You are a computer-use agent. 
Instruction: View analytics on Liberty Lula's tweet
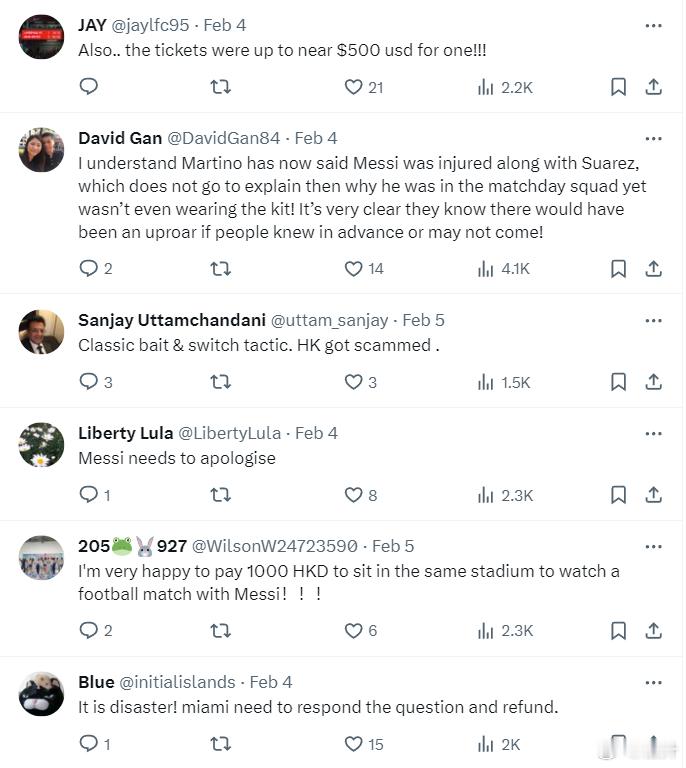point(487,495)
